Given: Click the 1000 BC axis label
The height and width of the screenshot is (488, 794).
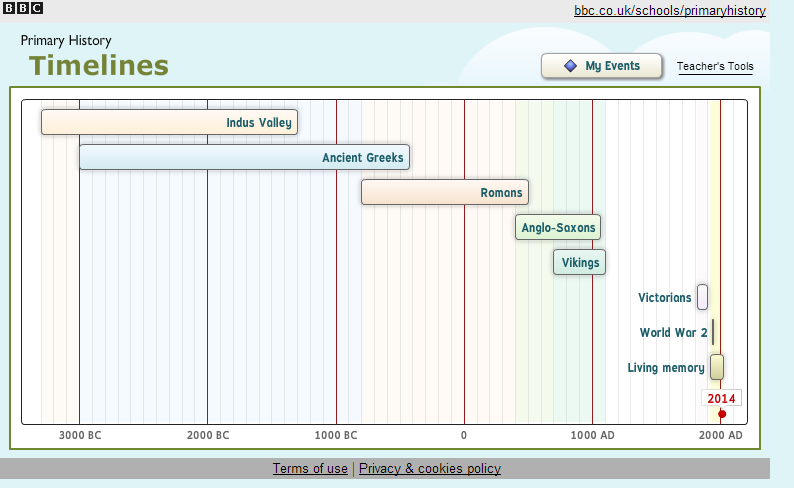Looking at the screenshot, I should pos(336,435).
